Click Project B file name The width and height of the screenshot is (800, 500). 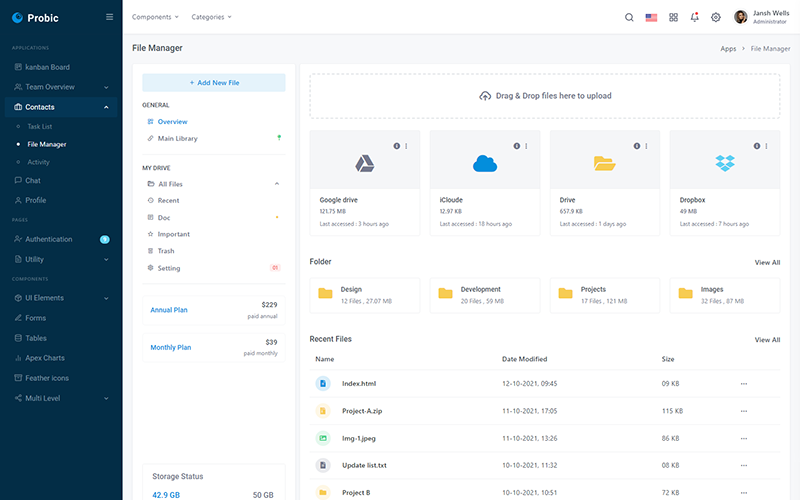[356, 492]
